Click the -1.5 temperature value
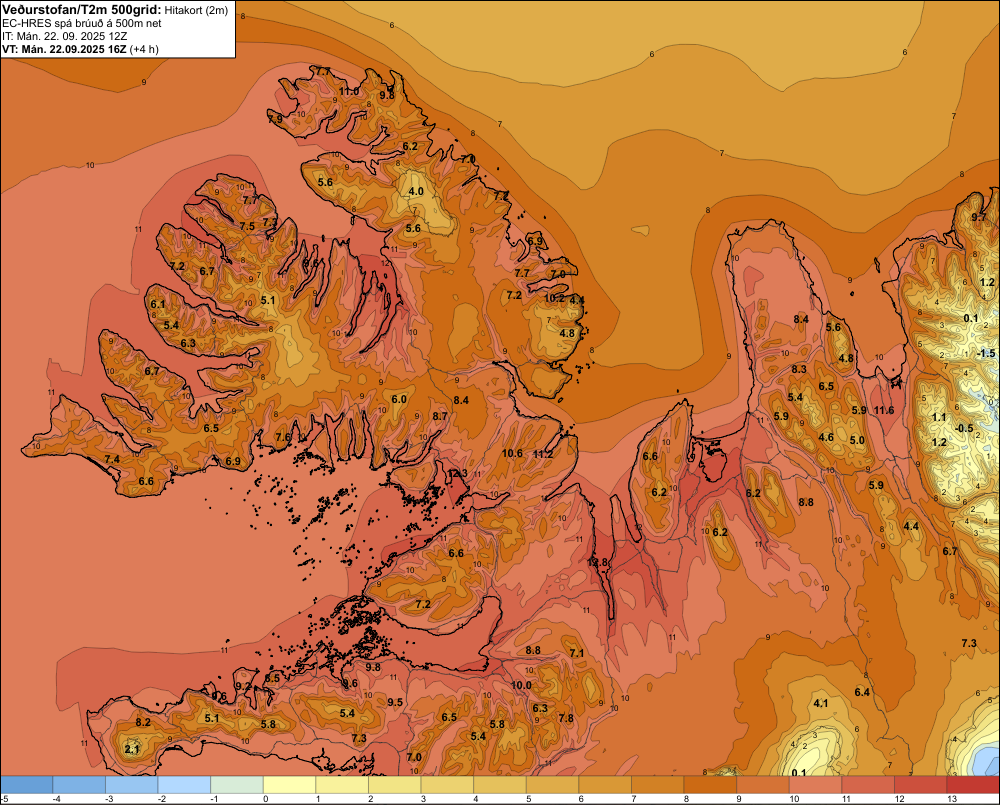Viewport: 1000px width, 805px height. point(985,353)
